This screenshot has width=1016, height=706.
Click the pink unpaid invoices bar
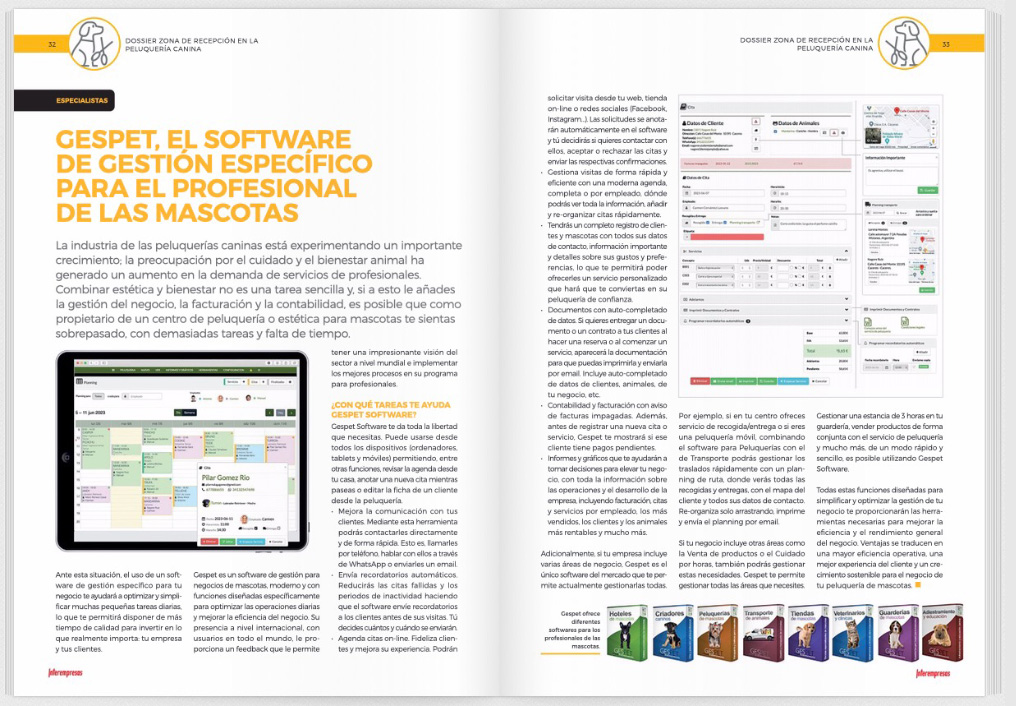[766, 164]
